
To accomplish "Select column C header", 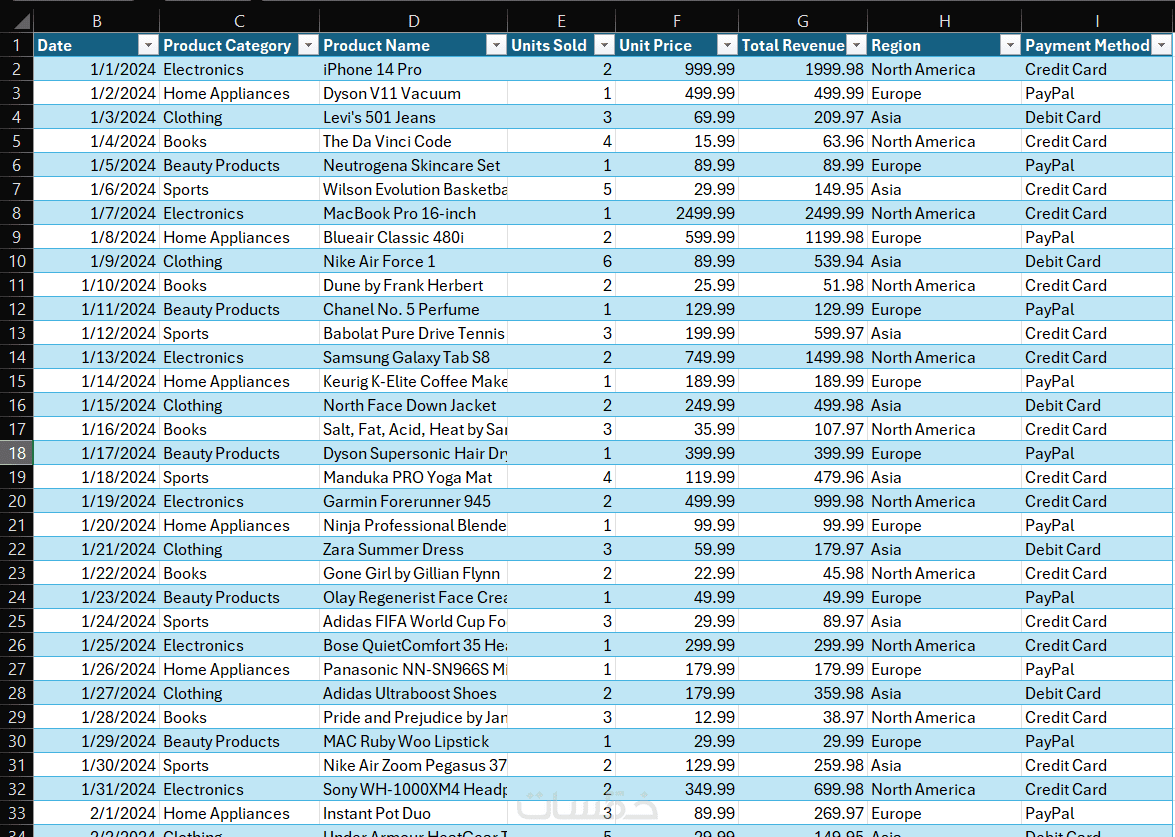I will [x=239, y=21].
